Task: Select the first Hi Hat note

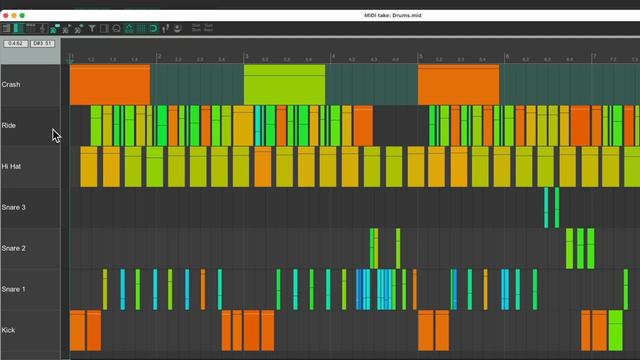Action: point(89,167)
